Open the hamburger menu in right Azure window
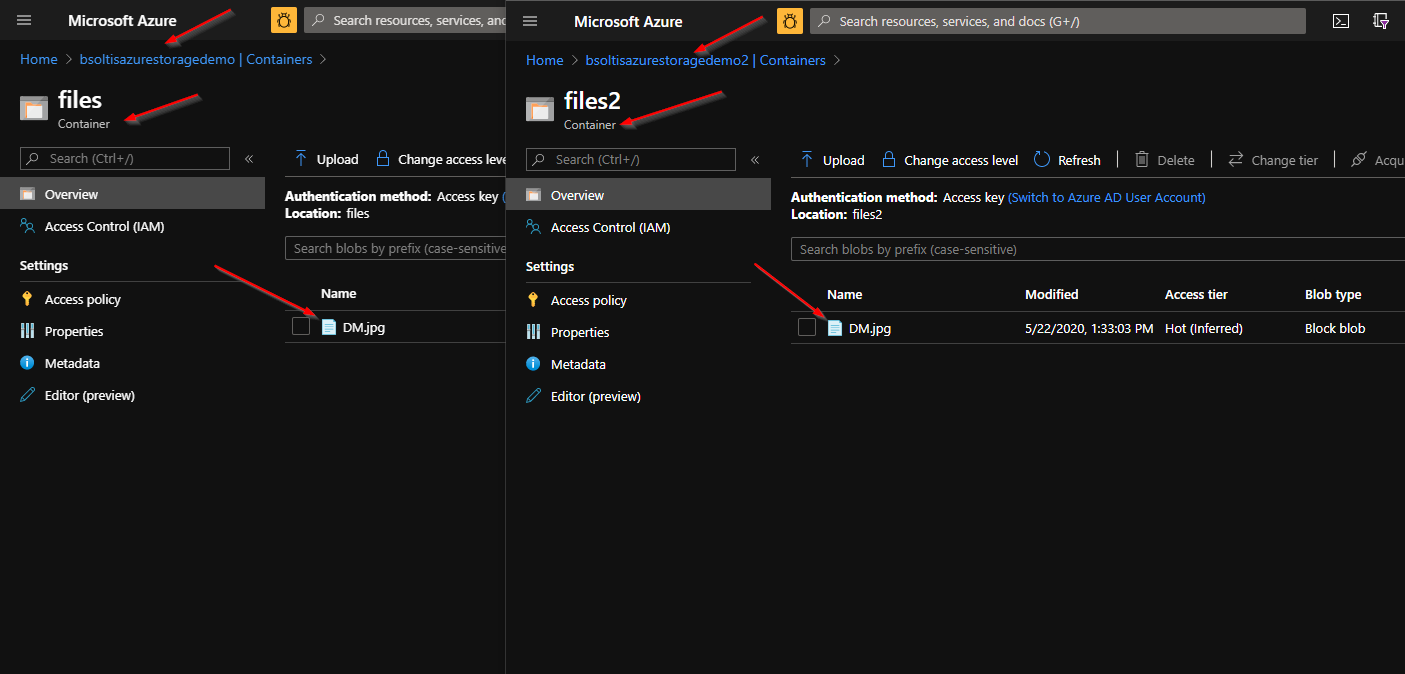 pyautogui.click(x=530, y=21)
